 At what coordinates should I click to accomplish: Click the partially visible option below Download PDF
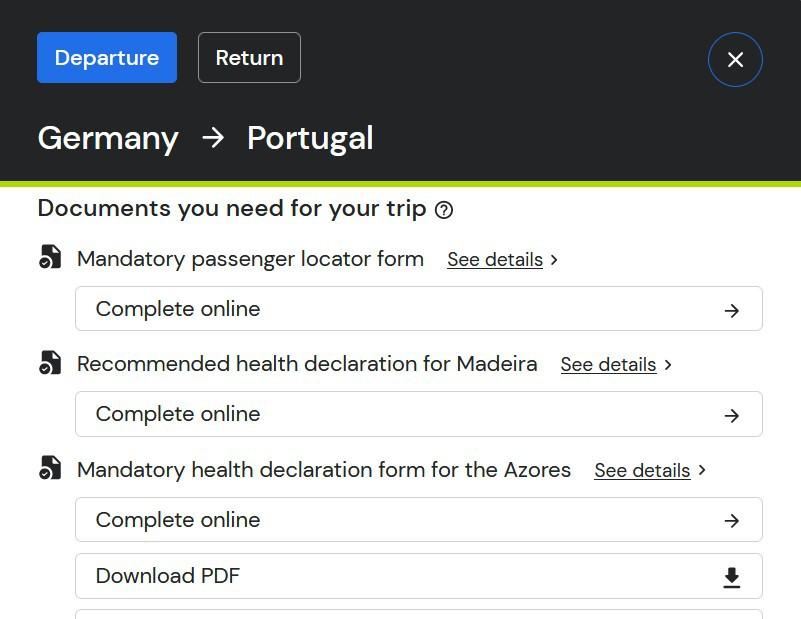pyautogui.click(x=419, y=614)
